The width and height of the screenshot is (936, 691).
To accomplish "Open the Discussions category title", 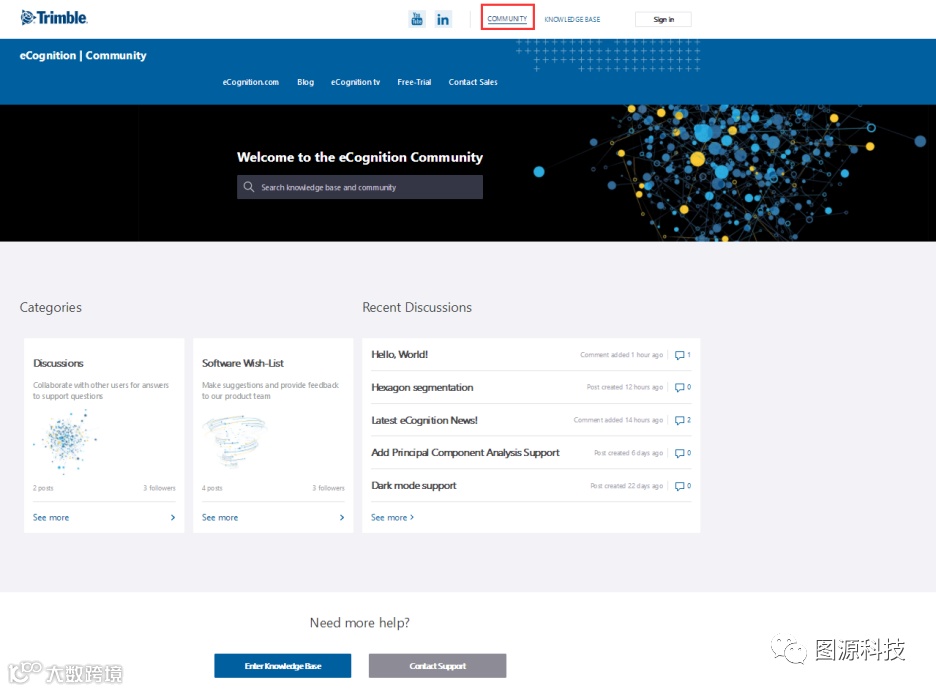I will point(58,363).
